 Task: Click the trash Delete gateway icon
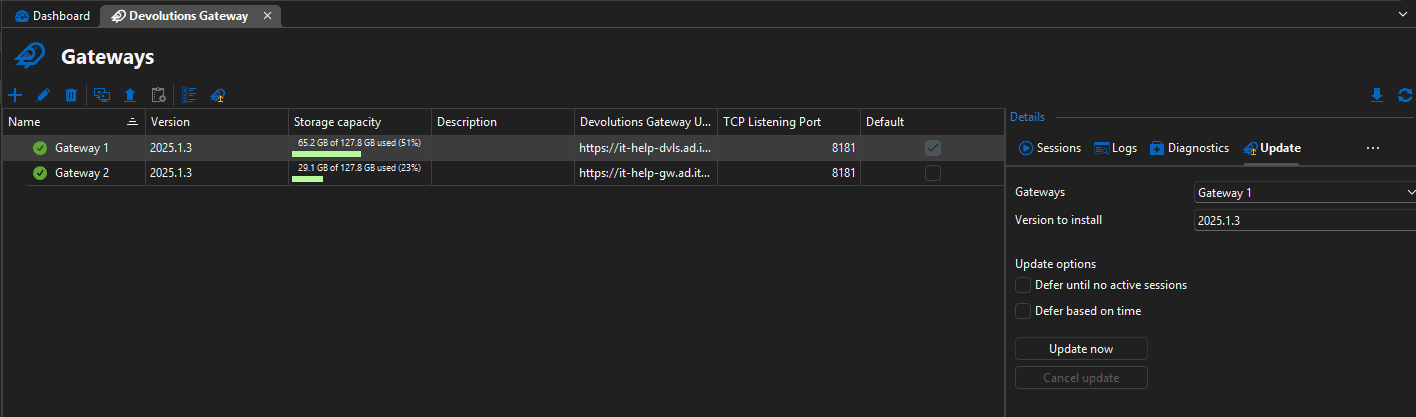click(71, 95)
